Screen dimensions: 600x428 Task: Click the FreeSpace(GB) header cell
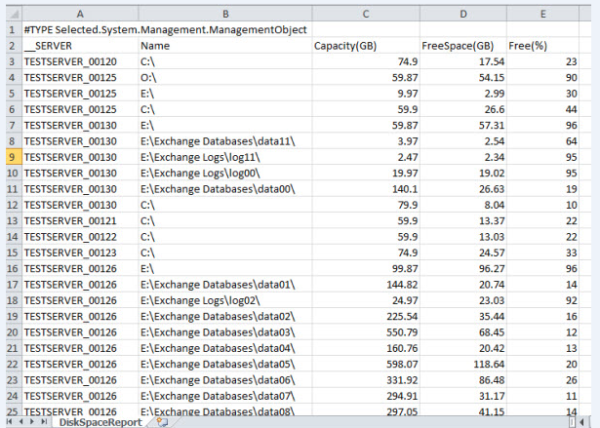(x=457, y=46)
